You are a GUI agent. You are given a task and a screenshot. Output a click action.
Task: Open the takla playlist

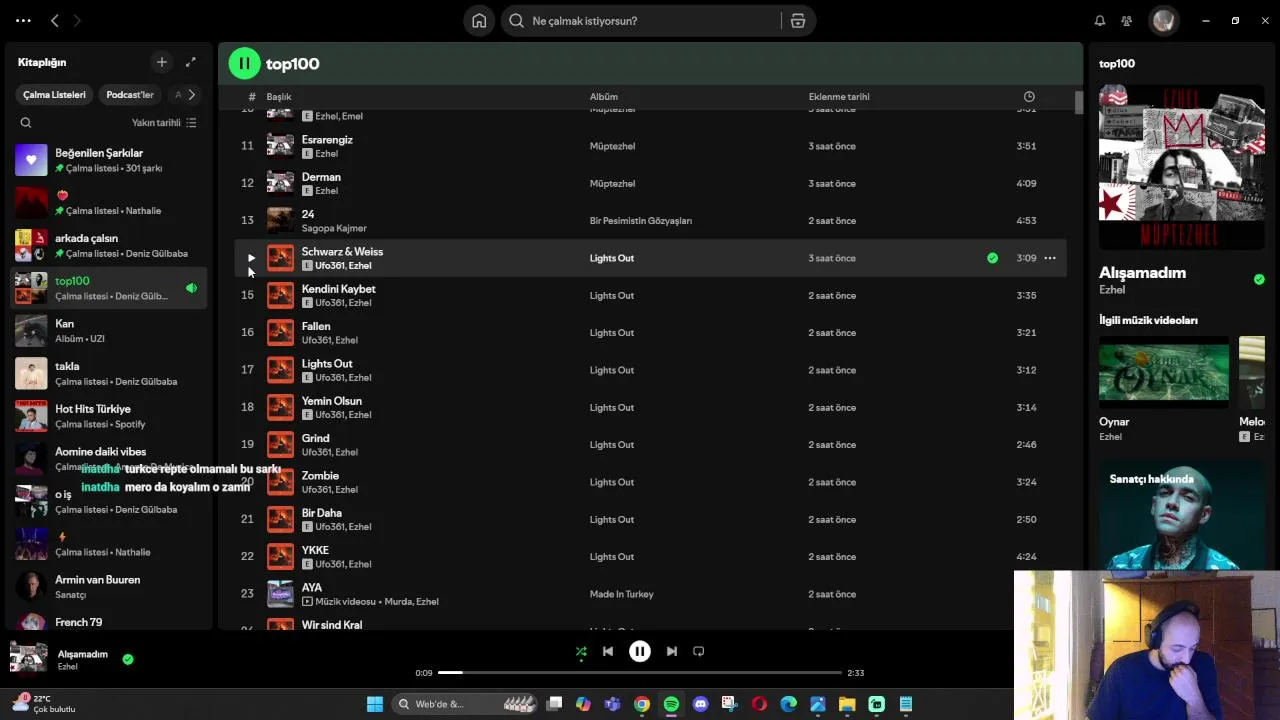point(110,373)
